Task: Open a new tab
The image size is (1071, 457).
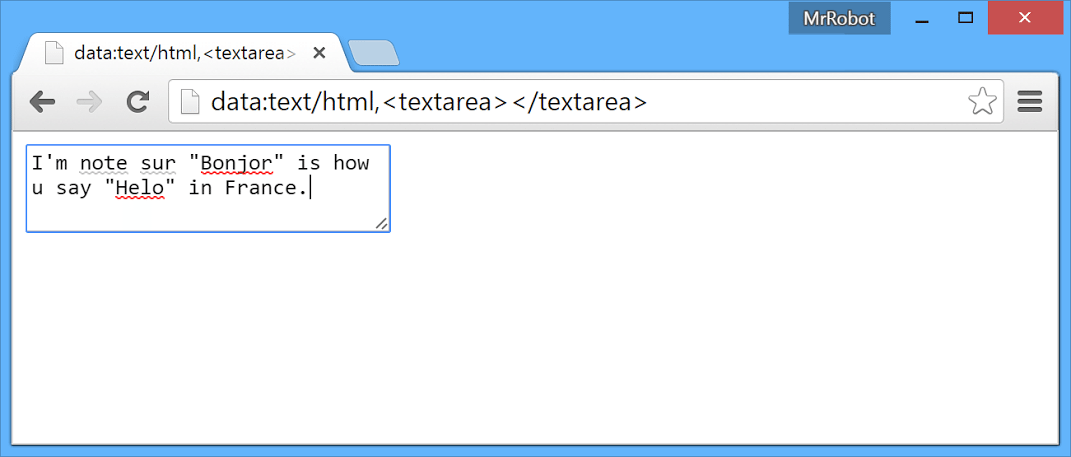Action: (374, 53)
